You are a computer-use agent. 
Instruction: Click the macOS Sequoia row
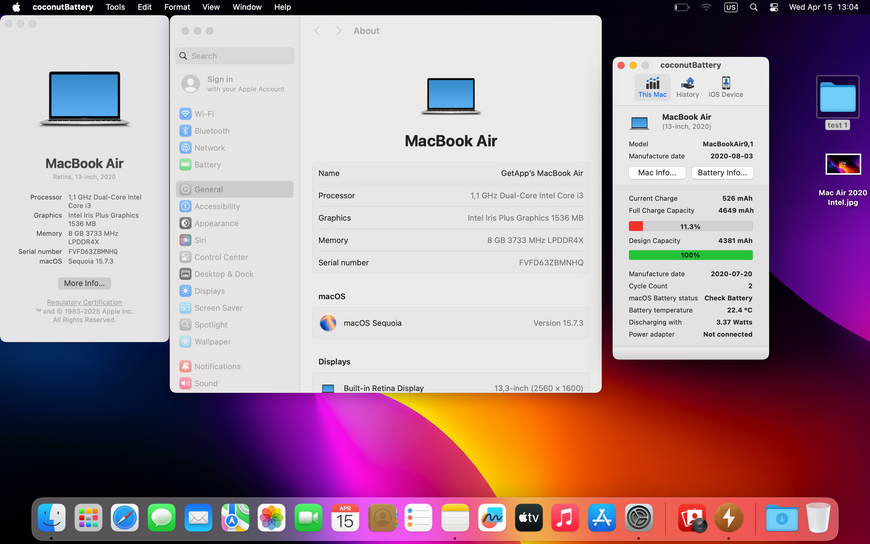451,323
